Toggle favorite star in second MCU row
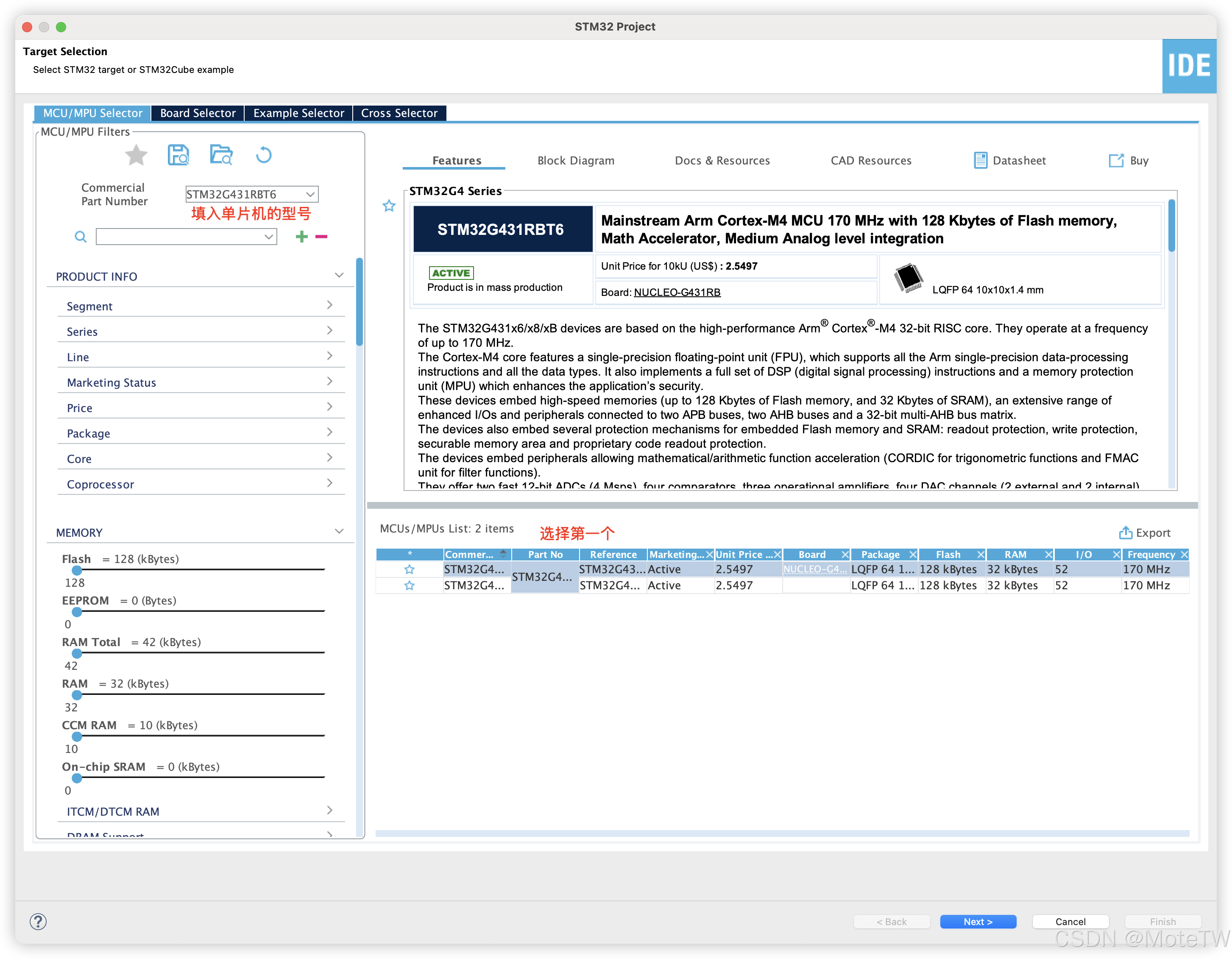The height and width of the screenshot is (959, 1232). pos(410,585)
